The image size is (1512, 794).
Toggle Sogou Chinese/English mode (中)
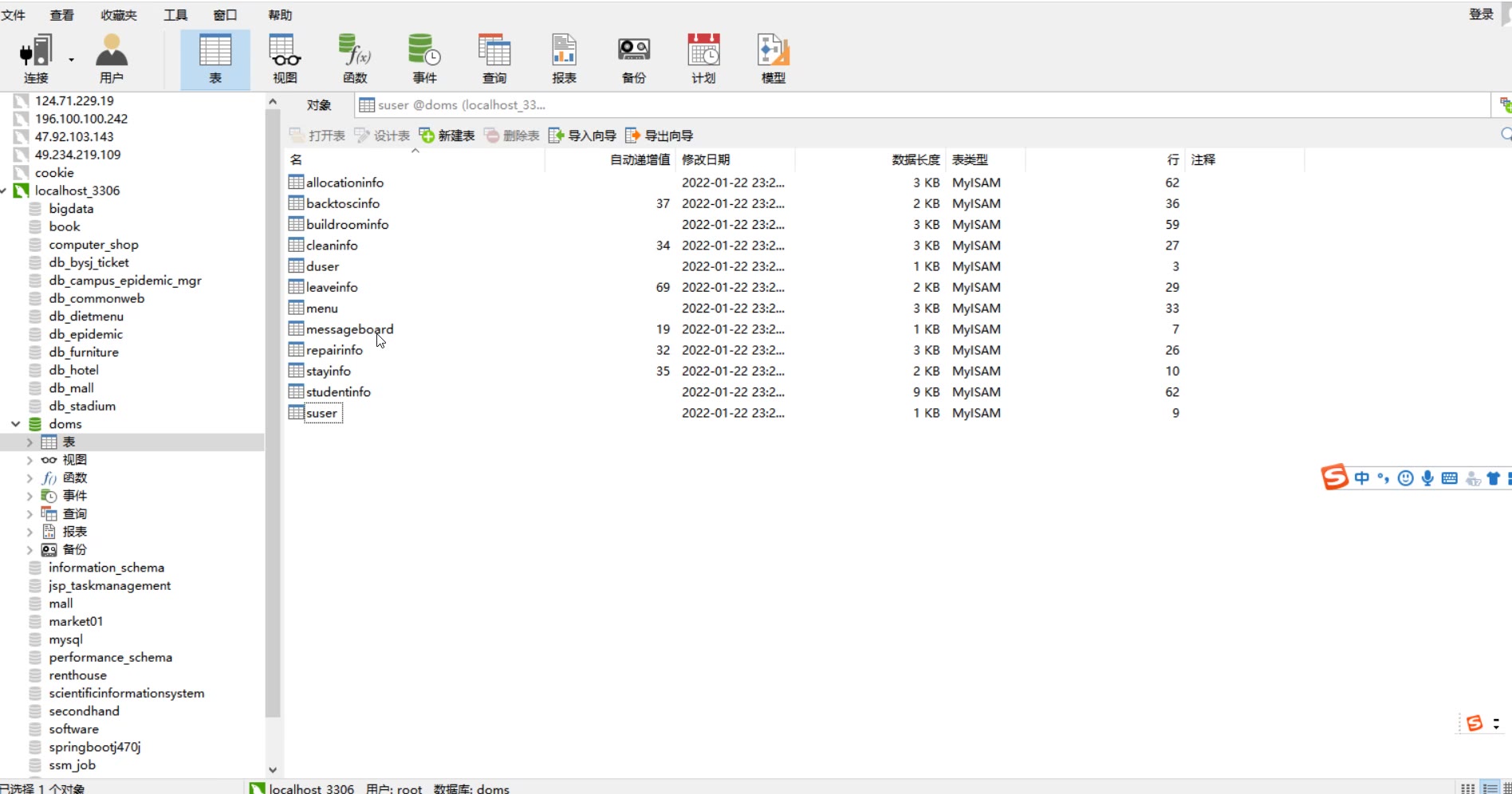[x=1362, y=478]
